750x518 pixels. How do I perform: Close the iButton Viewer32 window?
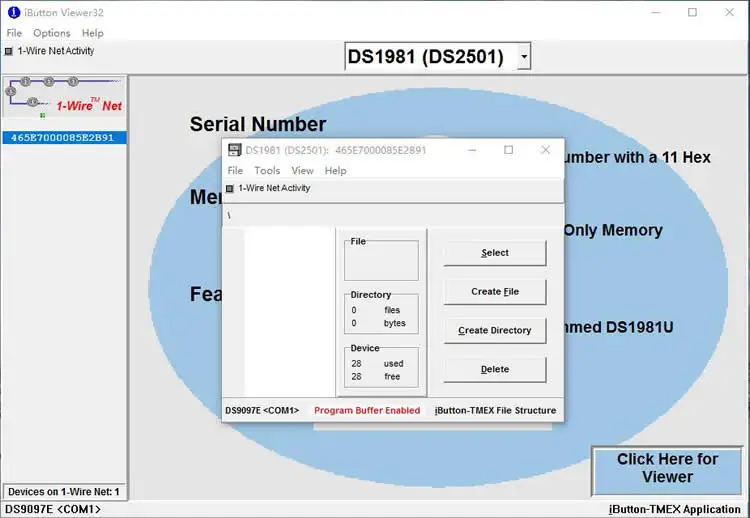point(729,12)
